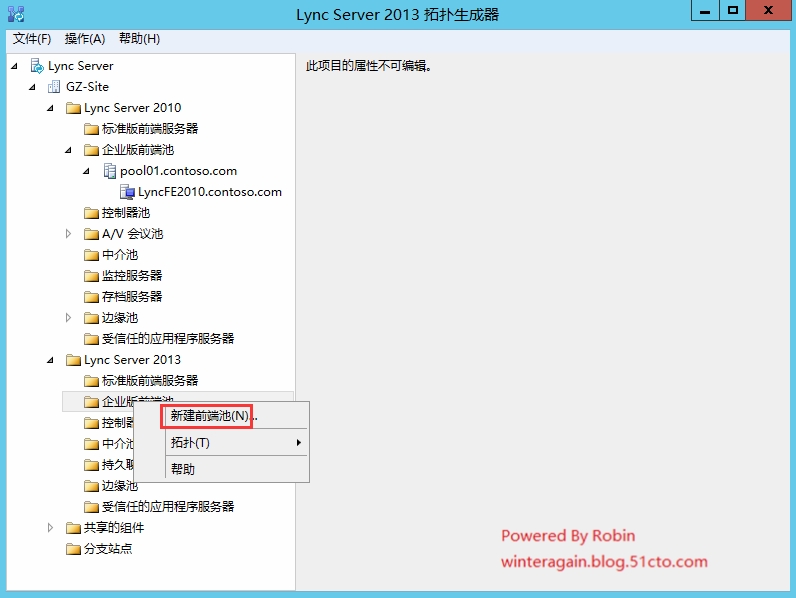Select the 分支站点 tree item
This screenshot has height=598, width=796.
point(108,549)
